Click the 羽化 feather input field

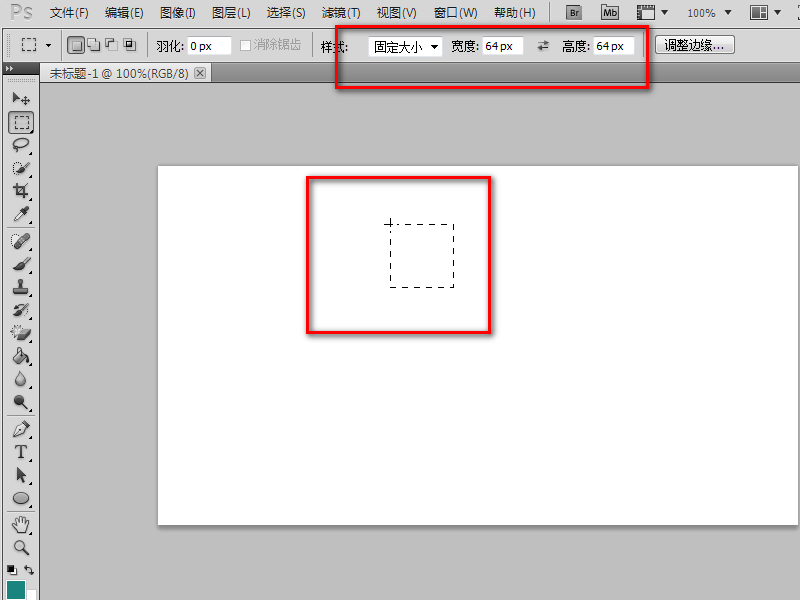[x=209, y=46]
